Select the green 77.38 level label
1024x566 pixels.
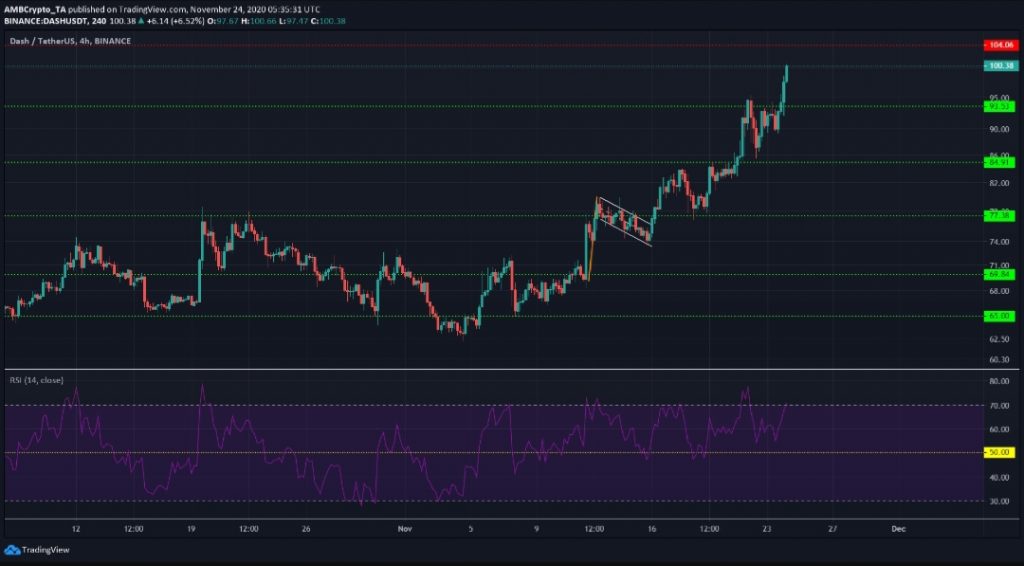[1000, 215]
